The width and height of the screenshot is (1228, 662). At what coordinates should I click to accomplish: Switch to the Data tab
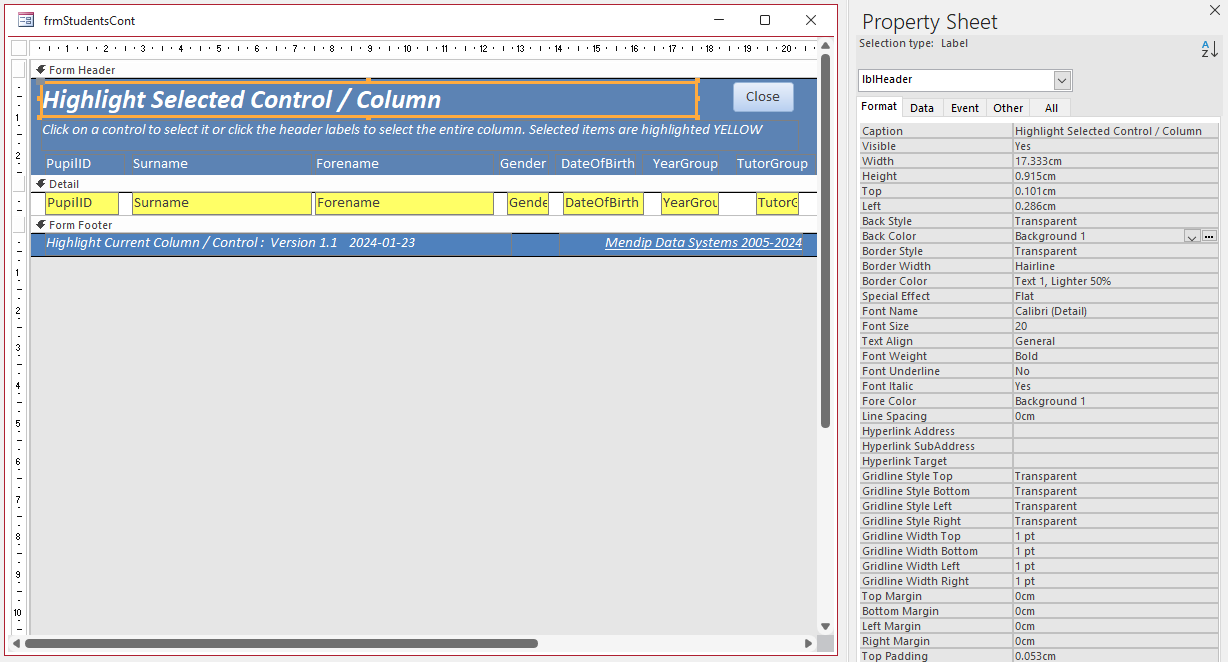(x=922, y=108)
